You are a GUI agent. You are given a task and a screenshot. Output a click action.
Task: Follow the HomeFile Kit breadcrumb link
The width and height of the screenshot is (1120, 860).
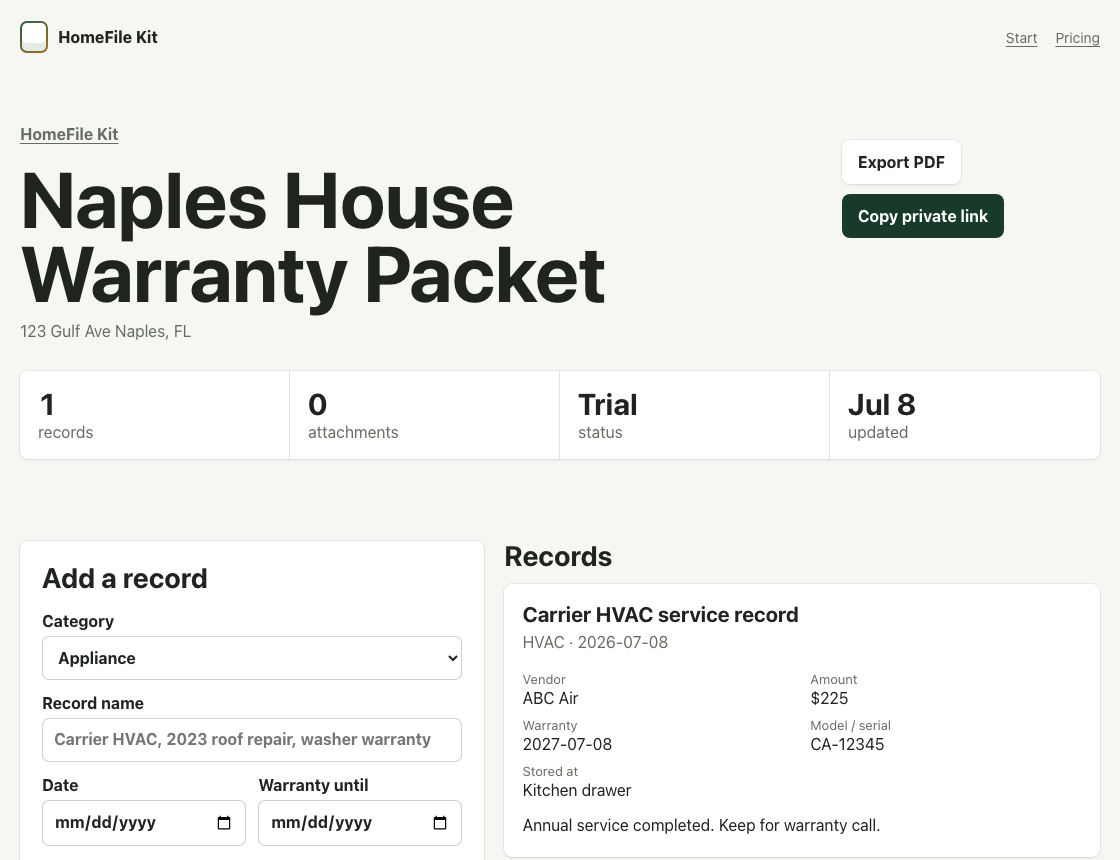point(69,134)
